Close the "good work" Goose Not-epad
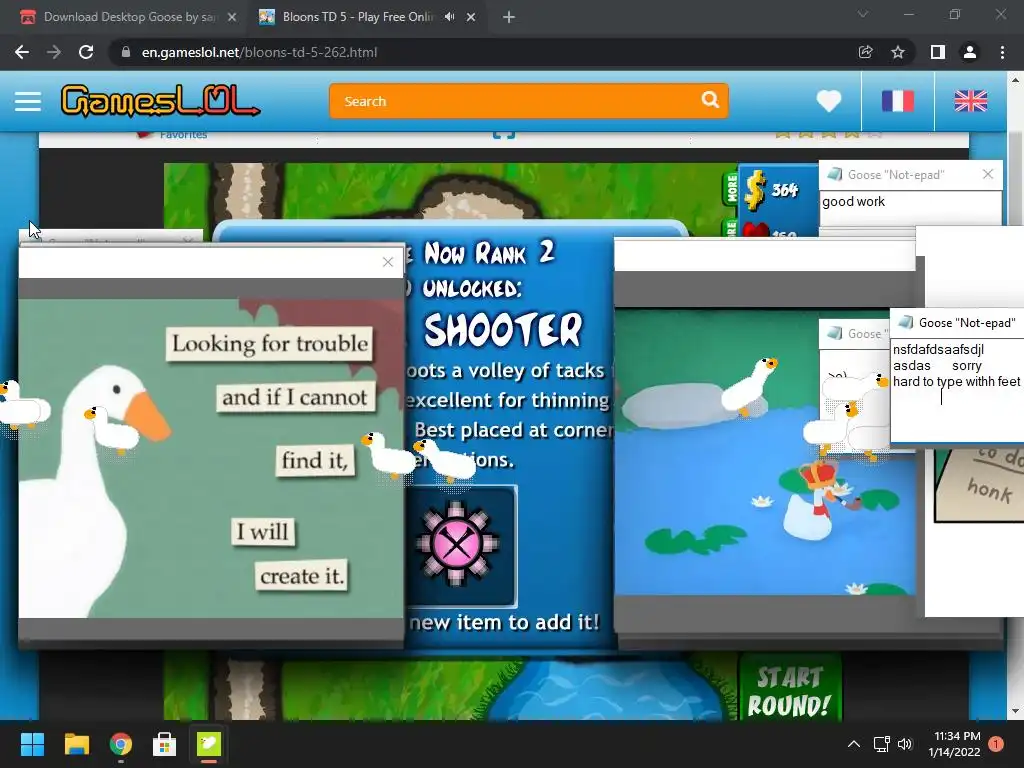Screen dimensions: 1024x768 (988, 174)
